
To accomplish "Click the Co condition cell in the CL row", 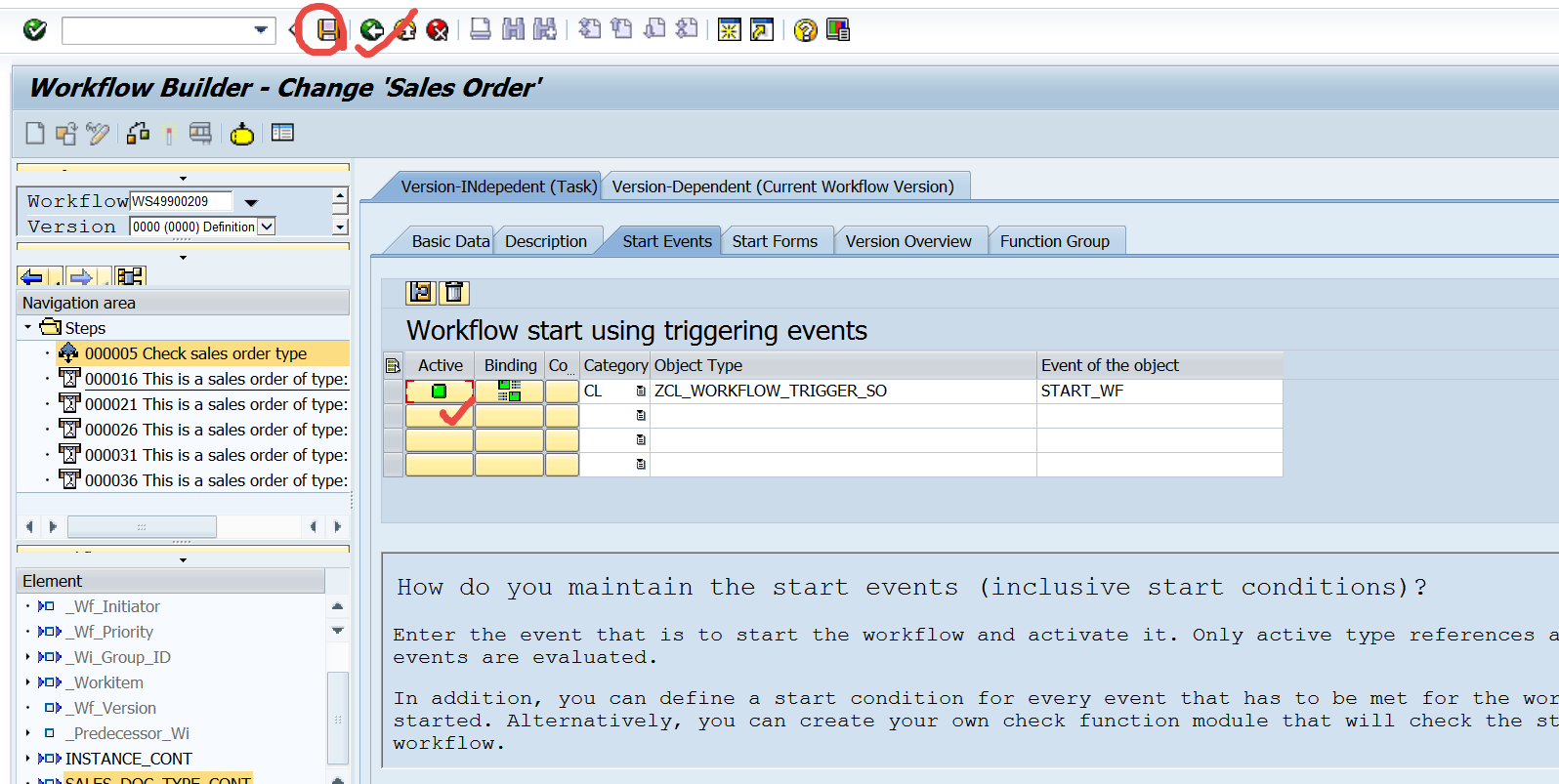I will pyautogui.click(x=562, y=392).
